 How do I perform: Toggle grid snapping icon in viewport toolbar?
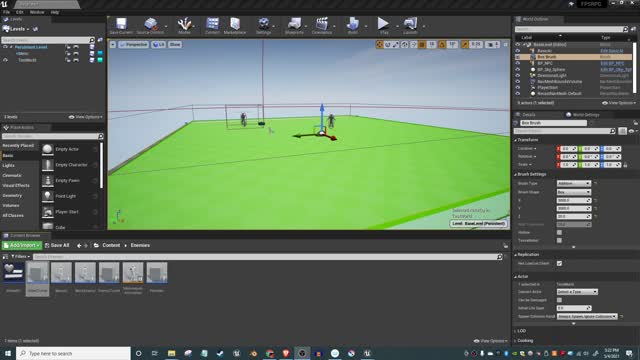[x=422, y=44]
